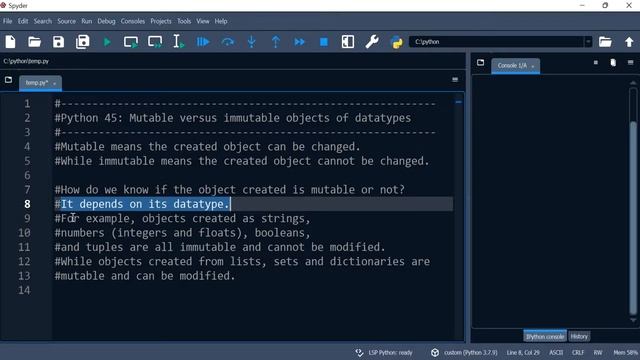The image size is (640, 360).
Task: Switch to the History tab
Action: pos(579,337)
